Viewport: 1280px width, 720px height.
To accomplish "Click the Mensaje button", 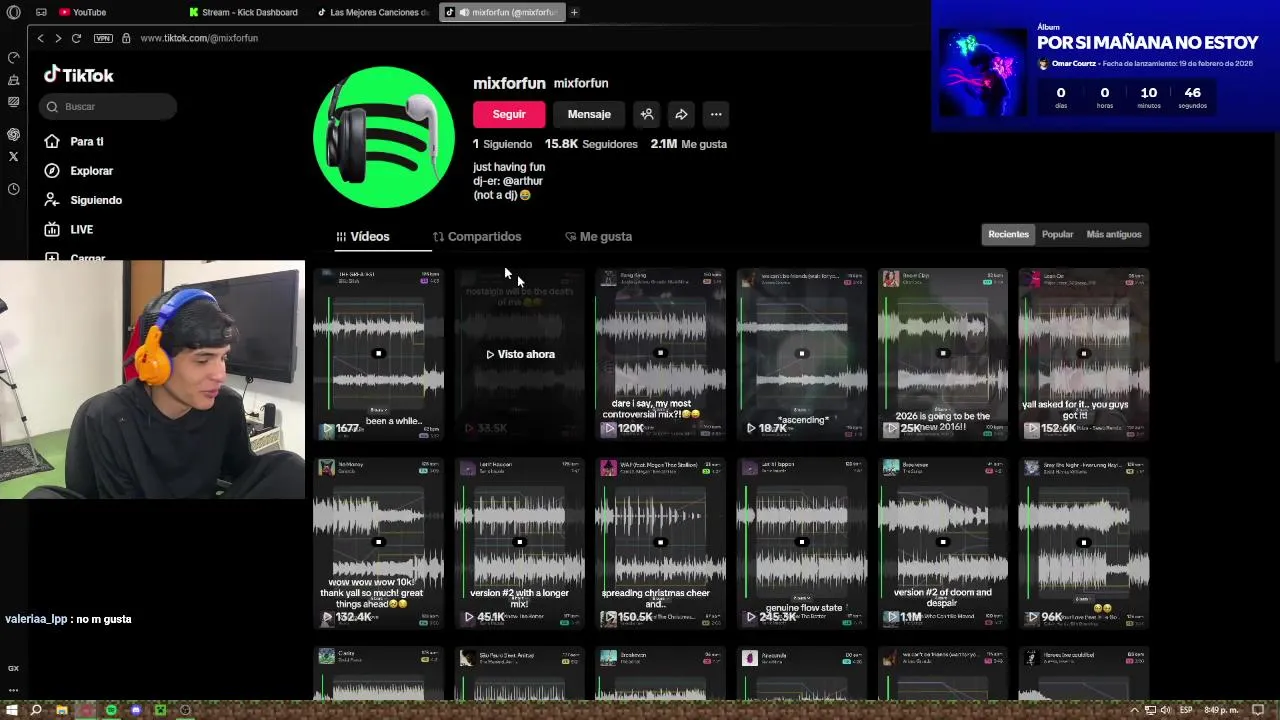I will click(589, 114).
